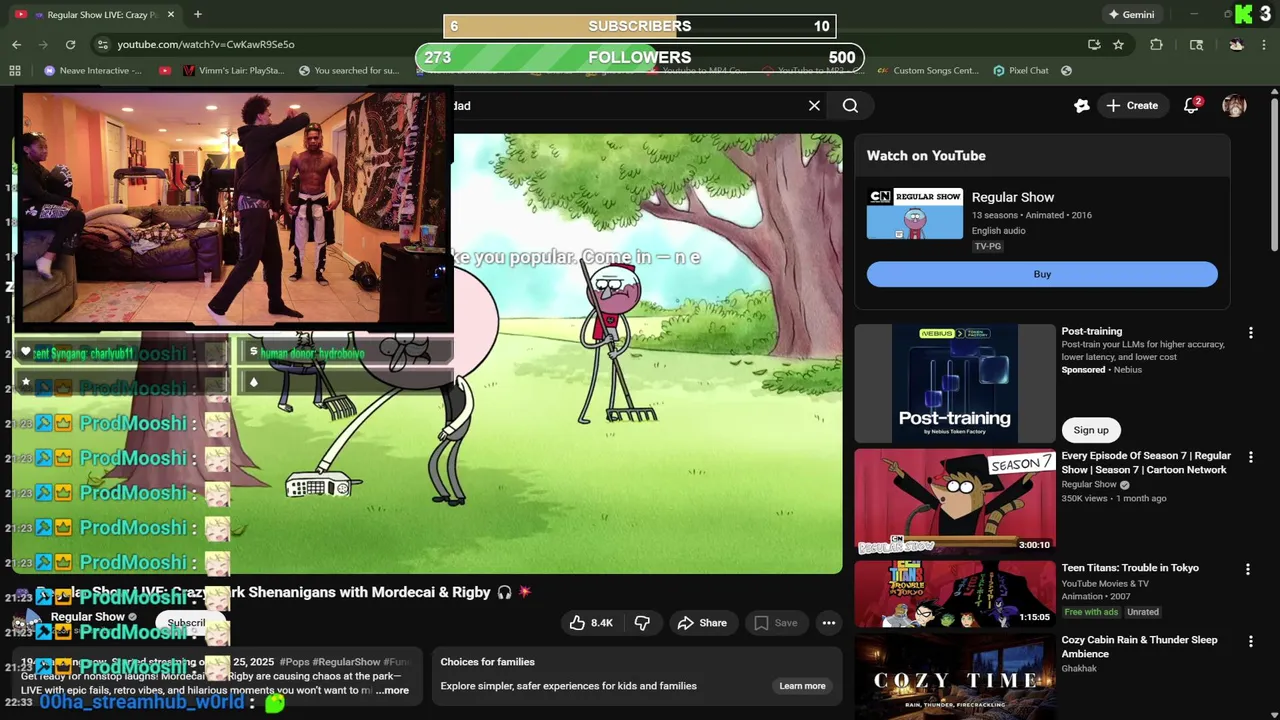Open the browser extensions puzzle icon
Screen dimensions: 1280x720
click(x=1157, y=44)
